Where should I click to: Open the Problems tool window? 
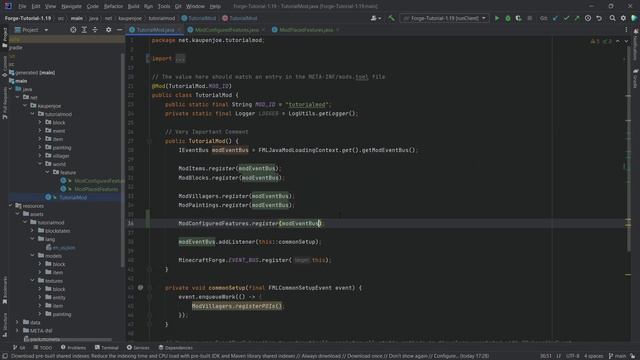tap(73, 348)
